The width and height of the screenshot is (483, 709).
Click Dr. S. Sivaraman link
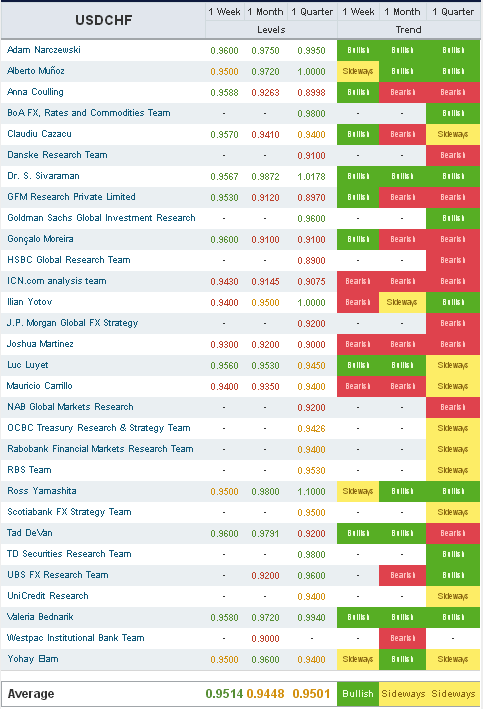pyautogui.click(x=43, y=176)
